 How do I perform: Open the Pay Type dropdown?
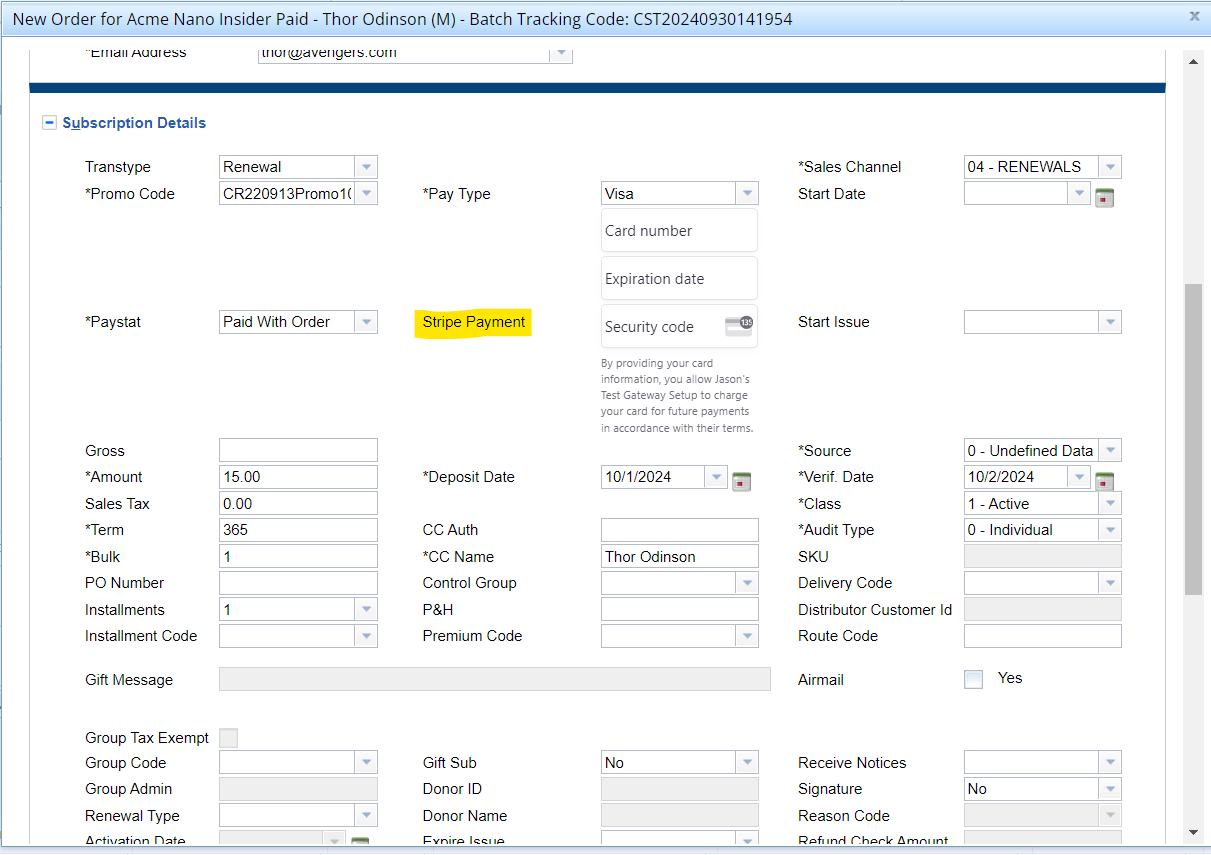point(747,194)
